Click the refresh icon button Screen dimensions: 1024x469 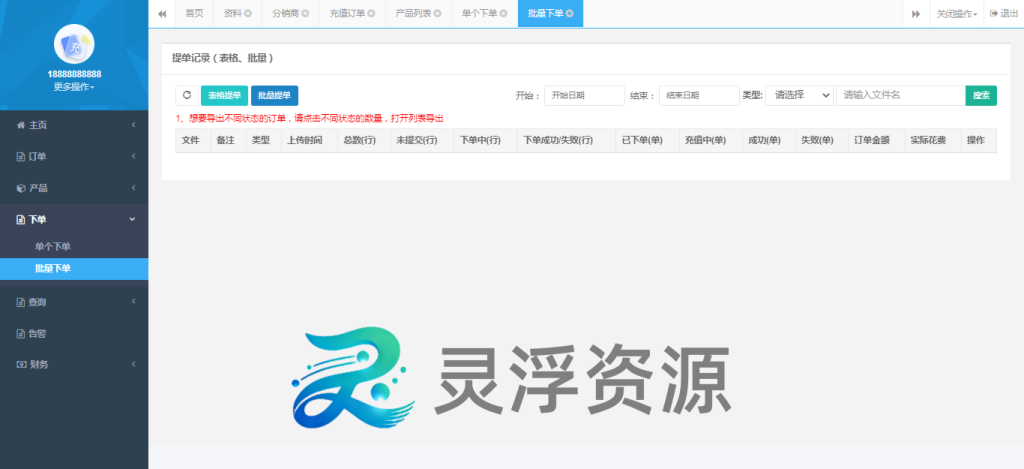[187, 95]
